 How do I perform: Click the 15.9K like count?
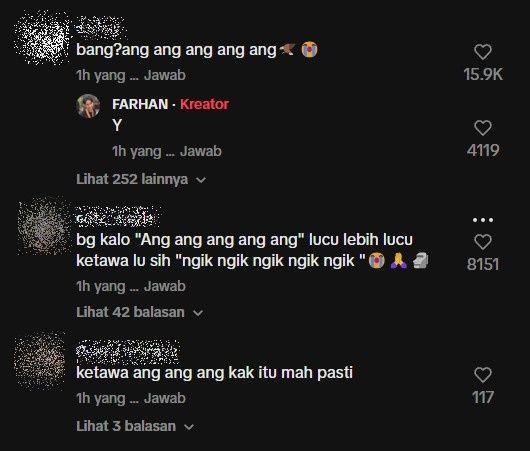tap(483, 74)
